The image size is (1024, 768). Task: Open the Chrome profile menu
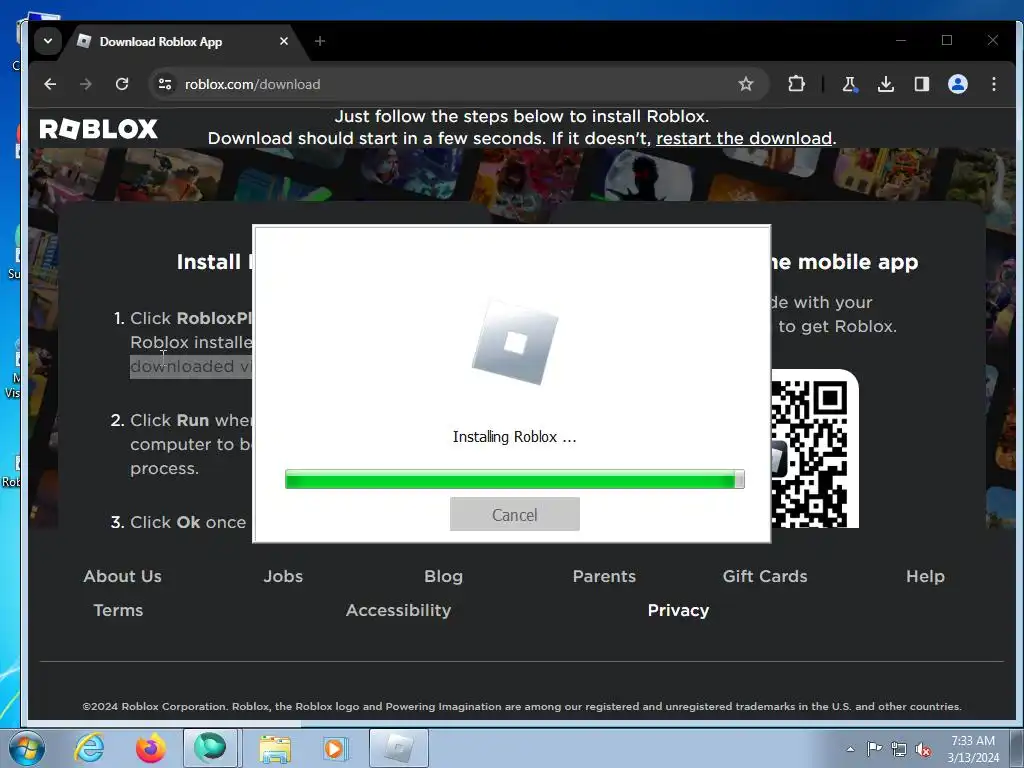point(957,84)
